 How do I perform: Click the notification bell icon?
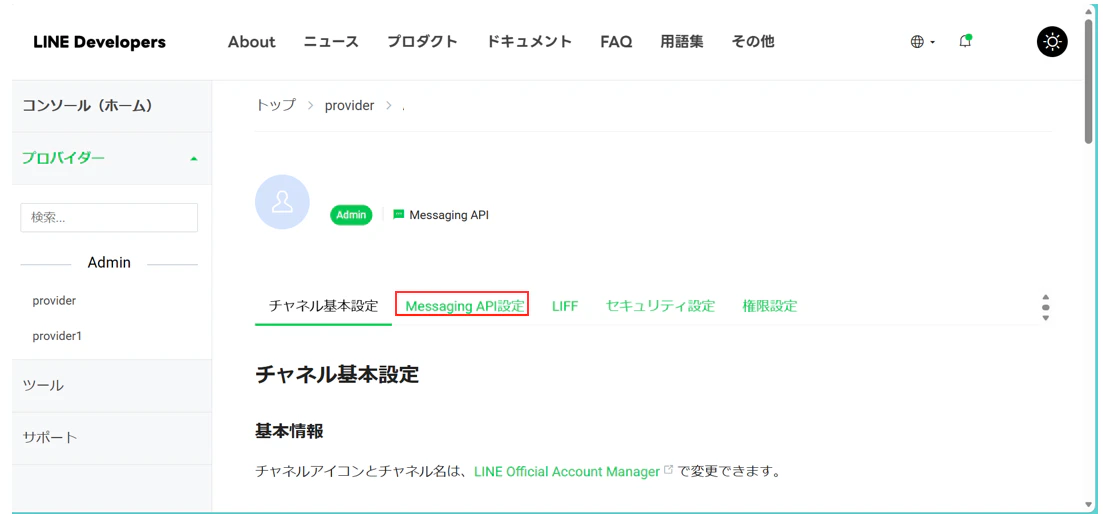965,41
